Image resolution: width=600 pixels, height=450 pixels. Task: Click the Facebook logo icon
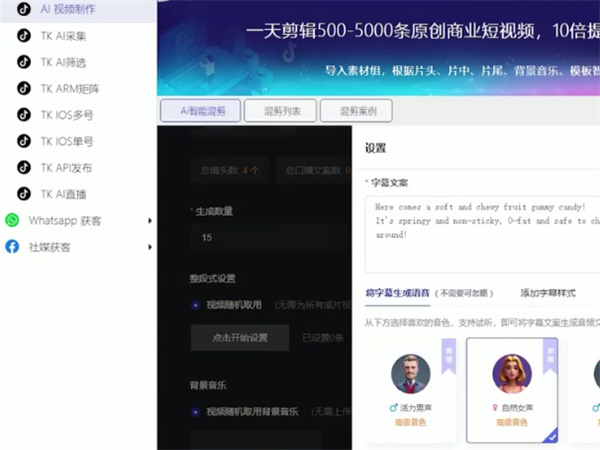coord(12,247)
